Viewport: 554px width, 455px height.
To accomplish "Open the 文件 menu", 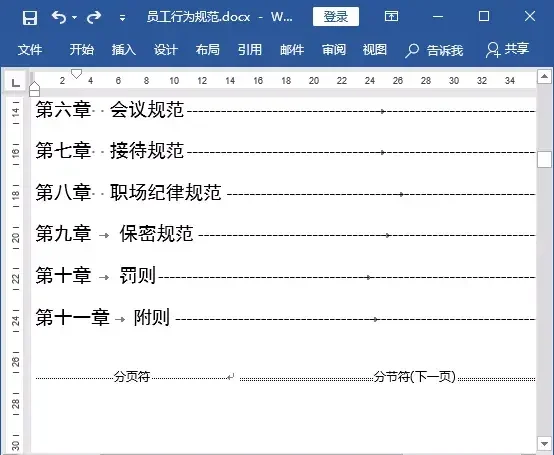I will coord(30,49).
